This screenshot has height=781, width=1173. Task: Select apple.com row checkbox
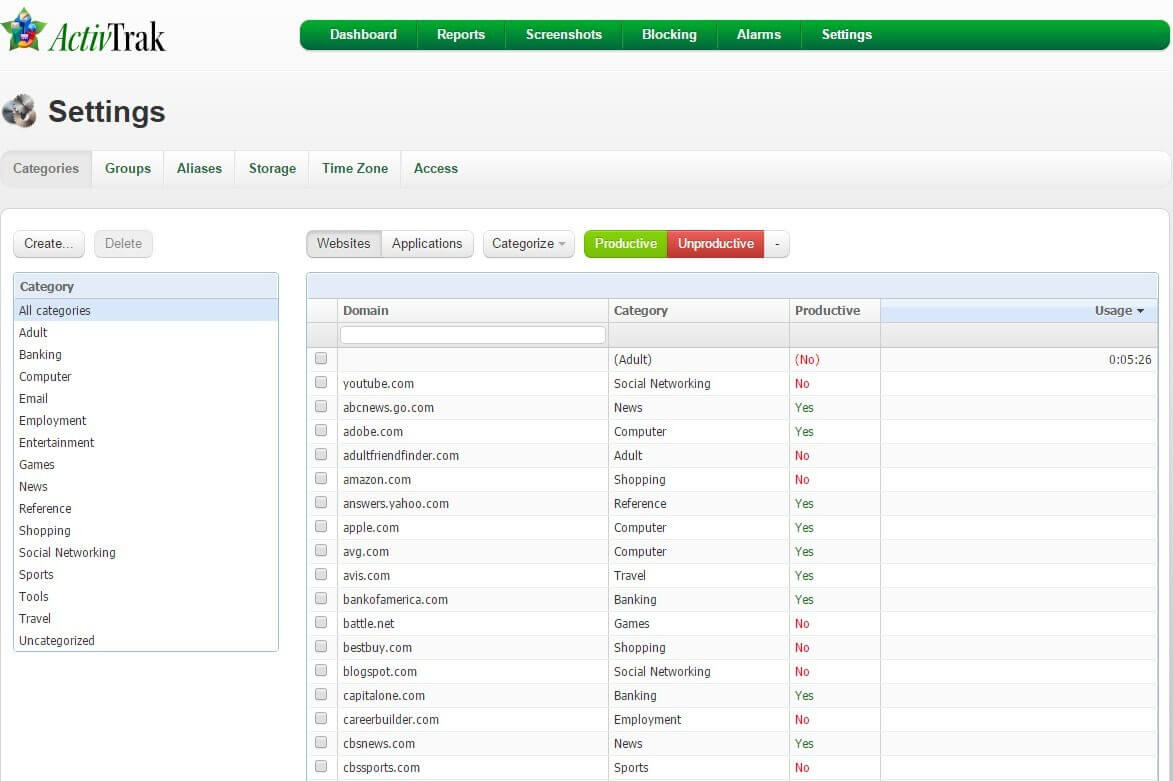321,526
